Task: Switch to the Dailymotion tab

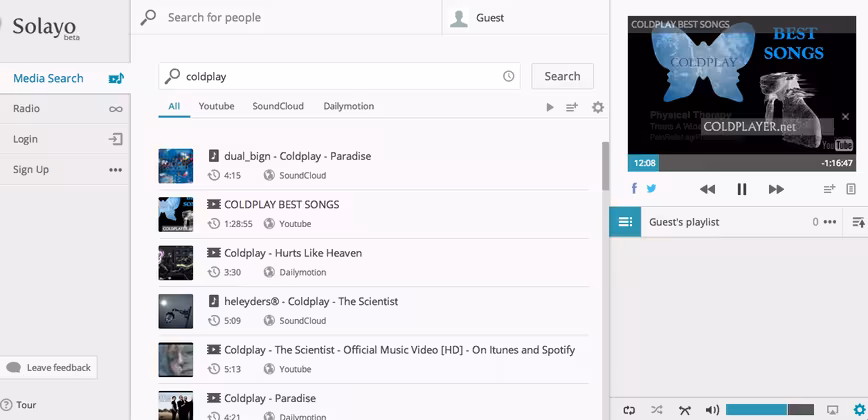Action: coord(349,106)
